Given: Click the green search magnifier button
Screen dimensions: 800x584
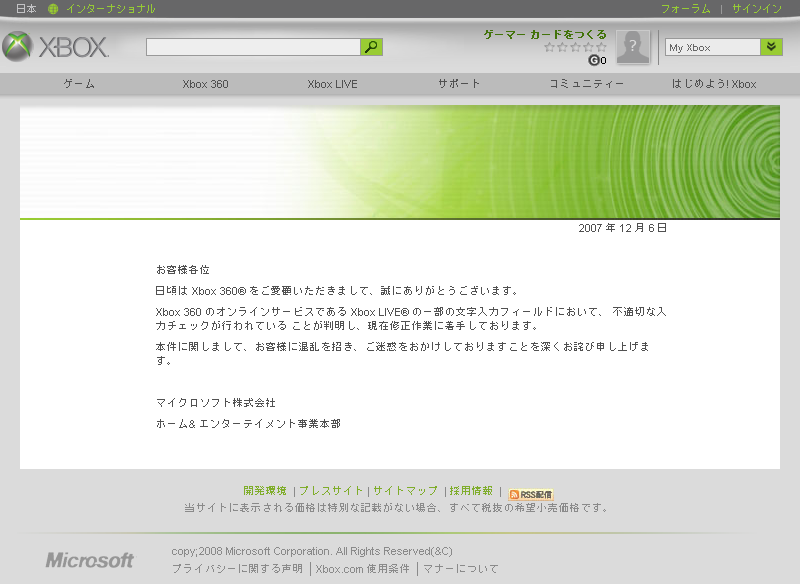Looking at the screenshot, I should [371, 47].
